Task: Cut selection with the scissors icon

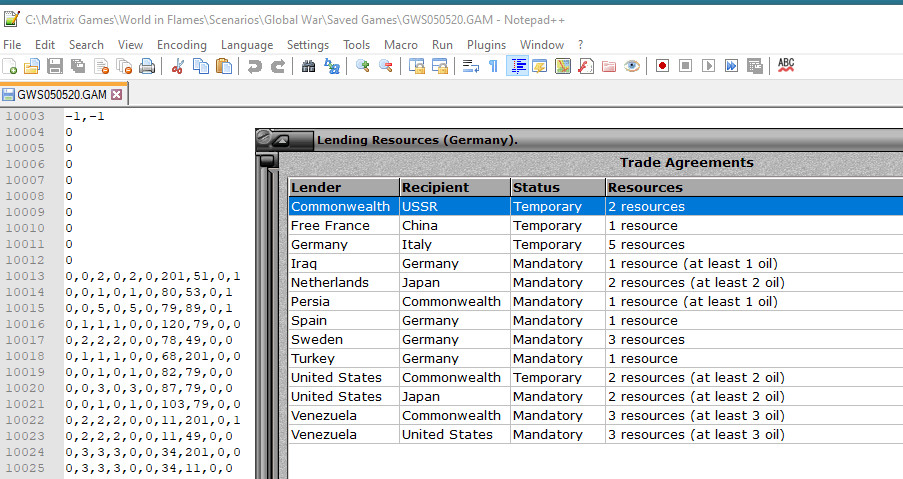Action: (x=177, y=66)
